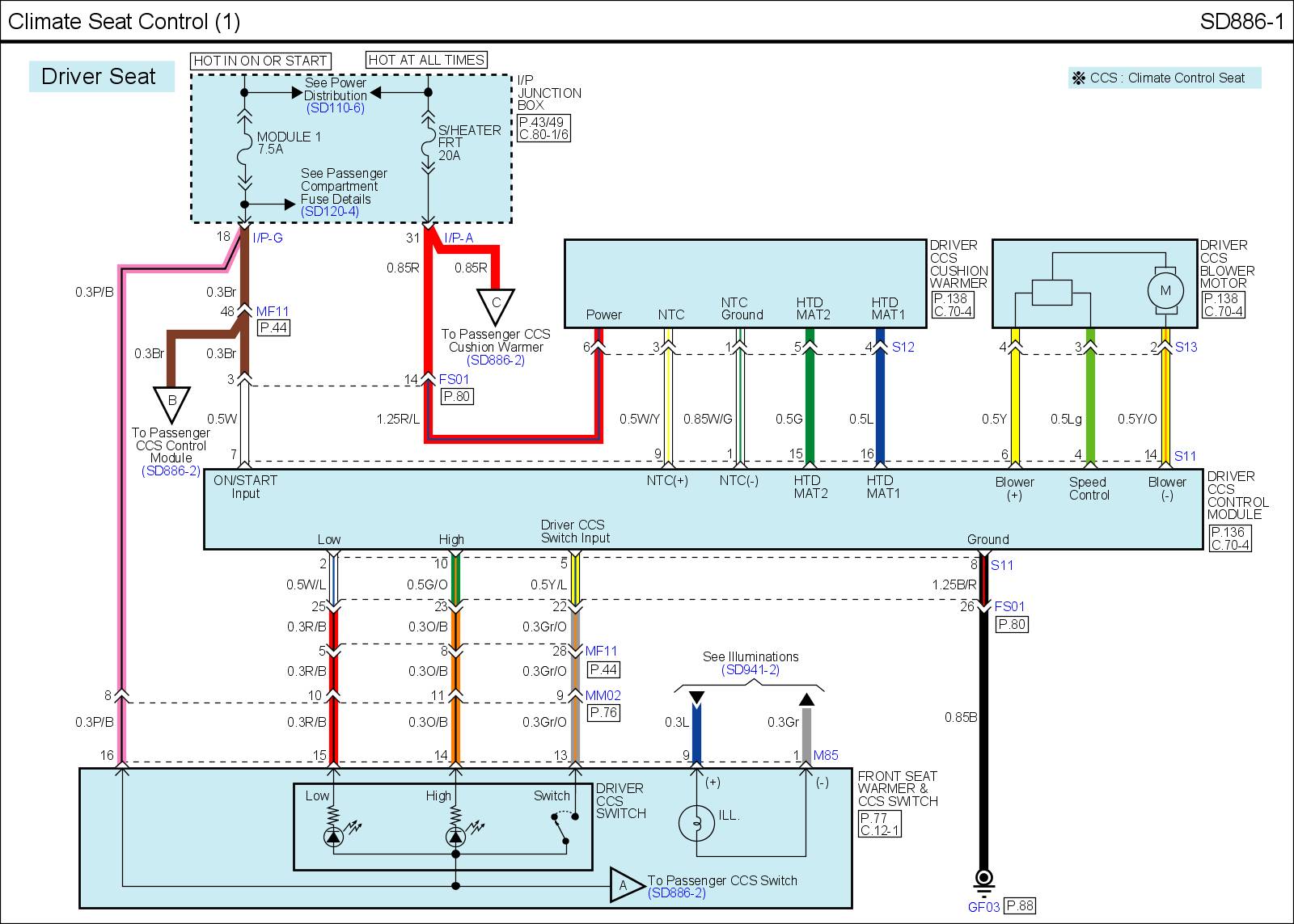Click the MODULE 1 7.5A fuse symbol
The height and width of the screenshot is (924, 1294).
[244, 149]
